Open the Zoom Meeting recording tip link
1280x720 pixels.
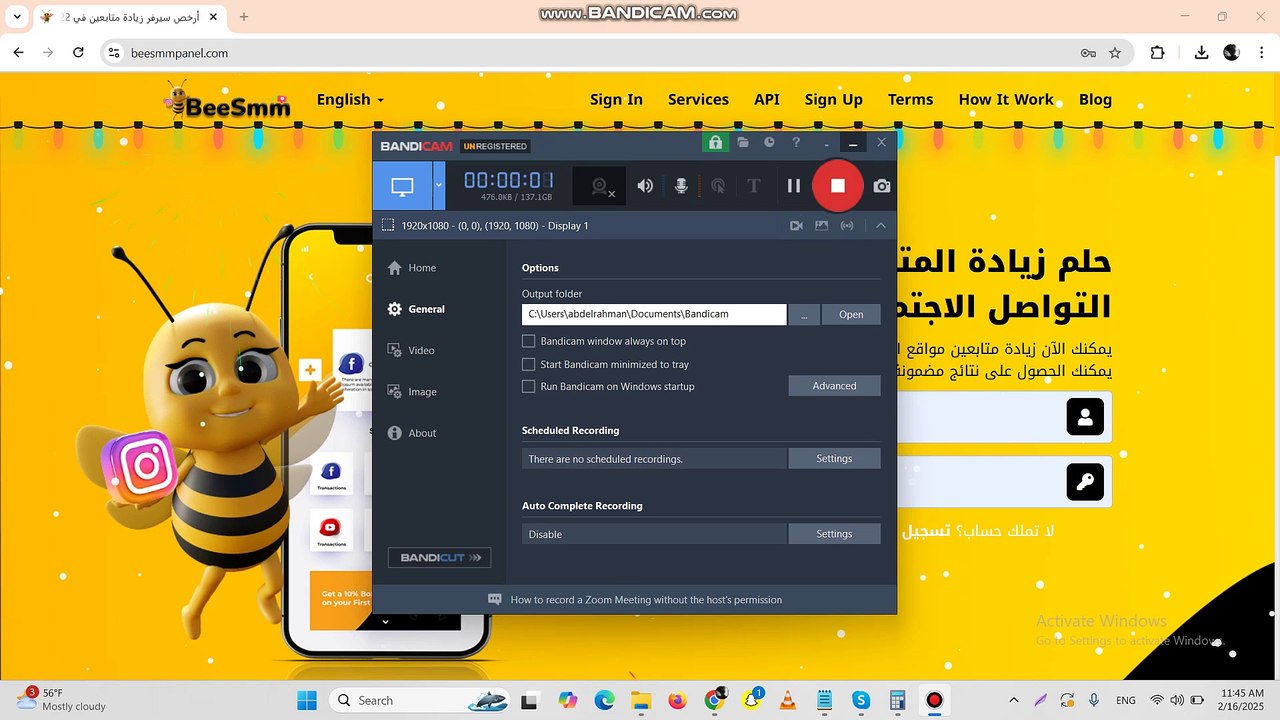click(x=646, y=600)
